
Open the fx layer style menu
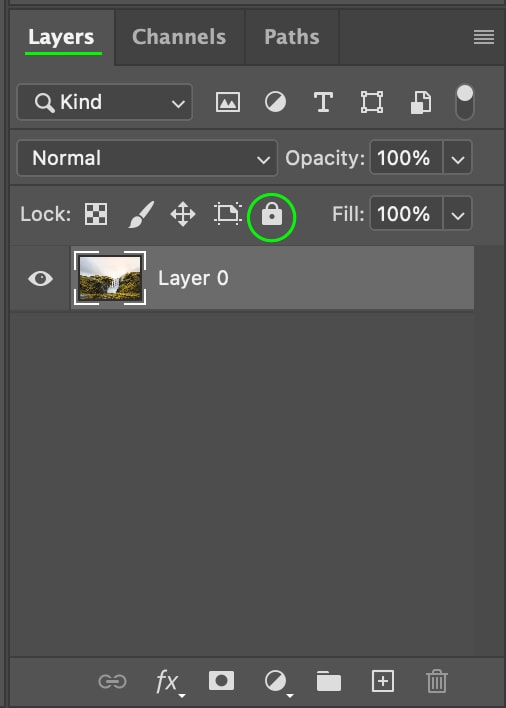pos(169,682)
